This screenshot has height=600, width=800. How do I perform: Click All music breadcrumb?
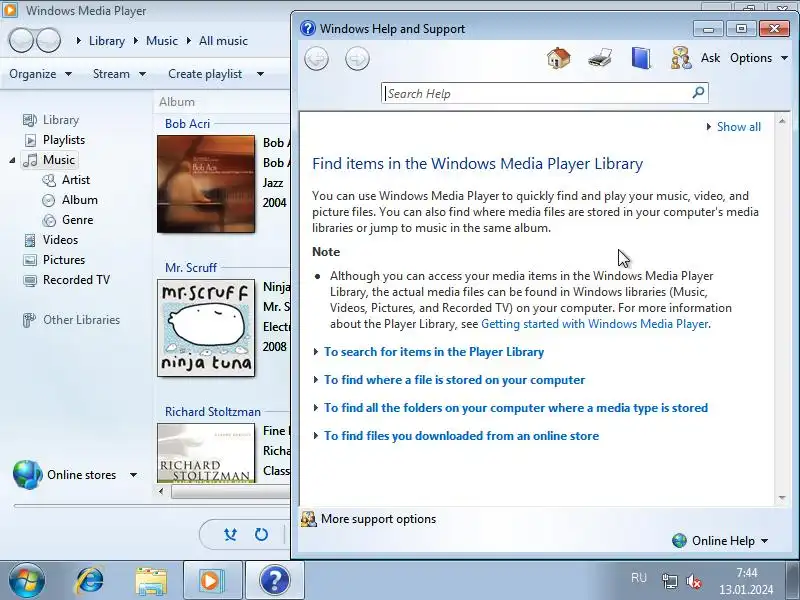tap(223, 41)
